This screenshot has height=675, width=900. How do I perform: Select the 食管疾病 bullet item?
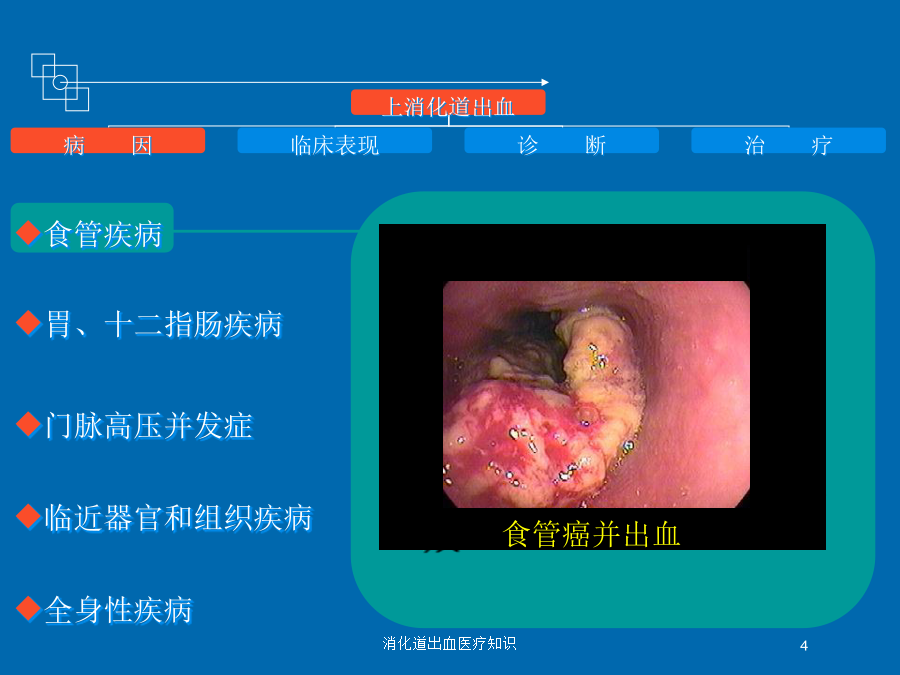tap(92, 228)
